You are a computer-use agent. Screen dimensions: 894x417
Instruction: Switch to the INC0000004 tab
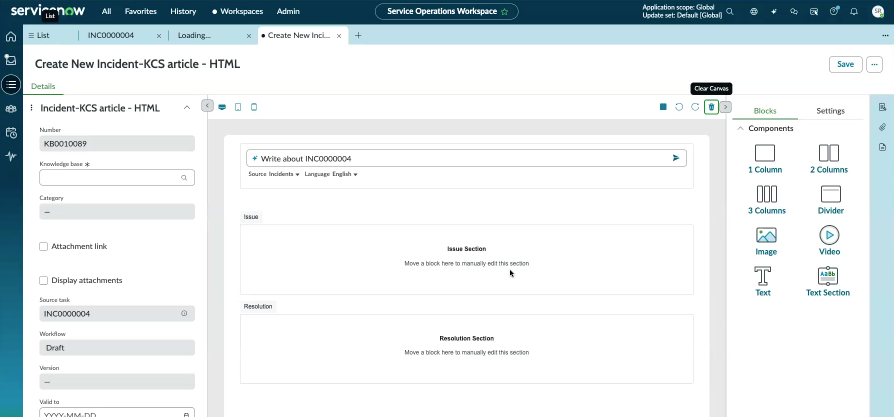pyautogui.click(x=111, y=35)
